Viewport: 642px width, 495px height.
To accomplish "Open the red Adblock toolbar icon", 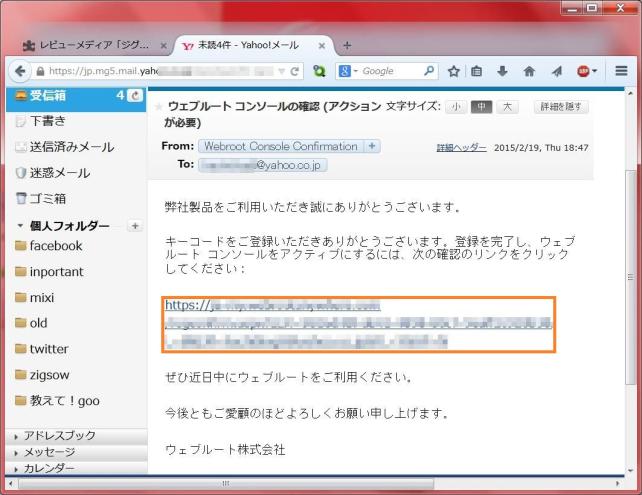I will point(583,72).
